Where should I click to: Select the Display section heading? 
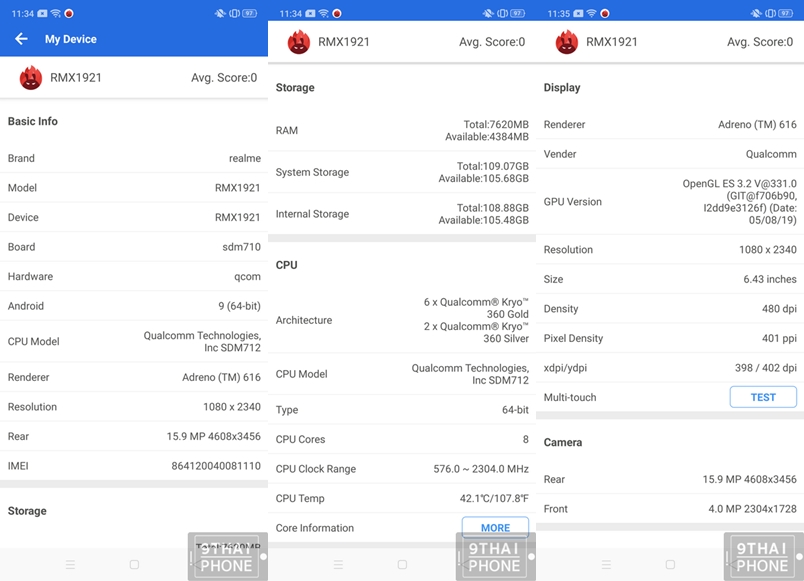562,88
